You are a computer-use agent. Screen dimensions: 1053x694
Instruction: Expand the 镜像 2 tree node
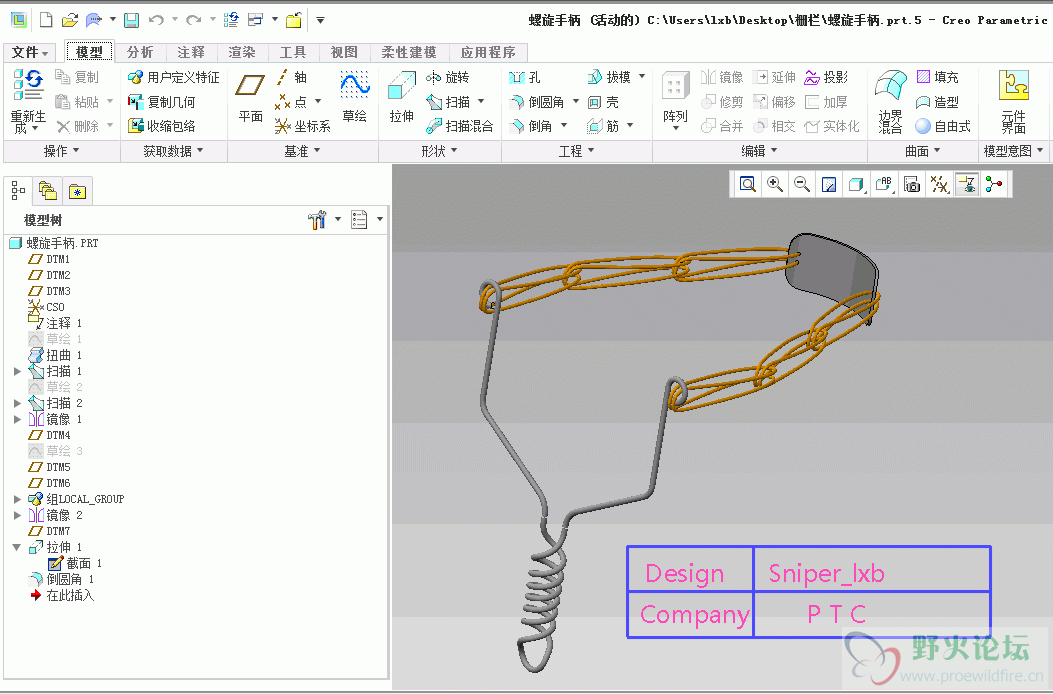click(x=17, y=515)
